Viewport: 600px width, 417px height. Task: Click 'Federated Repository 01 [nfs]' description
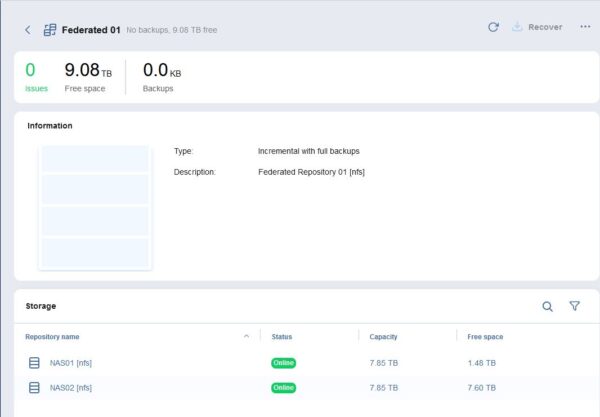point(311,172)
